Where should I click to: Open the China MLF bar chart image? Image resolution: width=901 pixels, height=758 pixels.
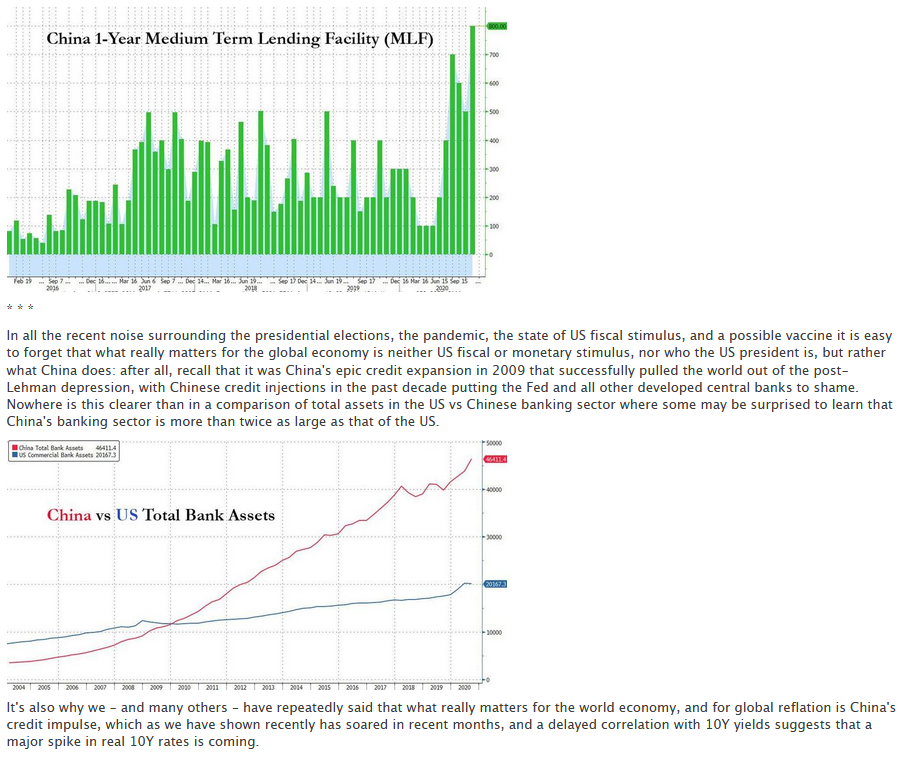coord(257,150)
